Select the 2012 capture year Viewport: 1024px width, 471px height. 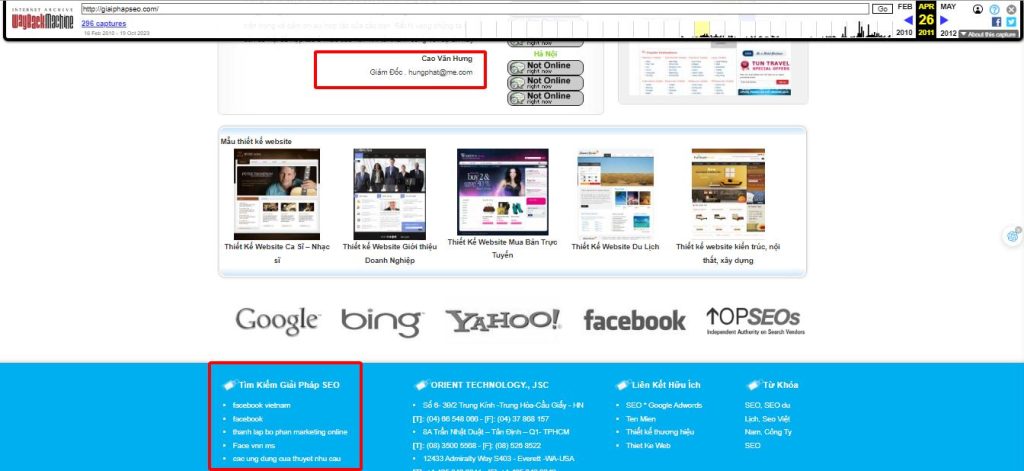pyautogui.click(x=948, y=33)
